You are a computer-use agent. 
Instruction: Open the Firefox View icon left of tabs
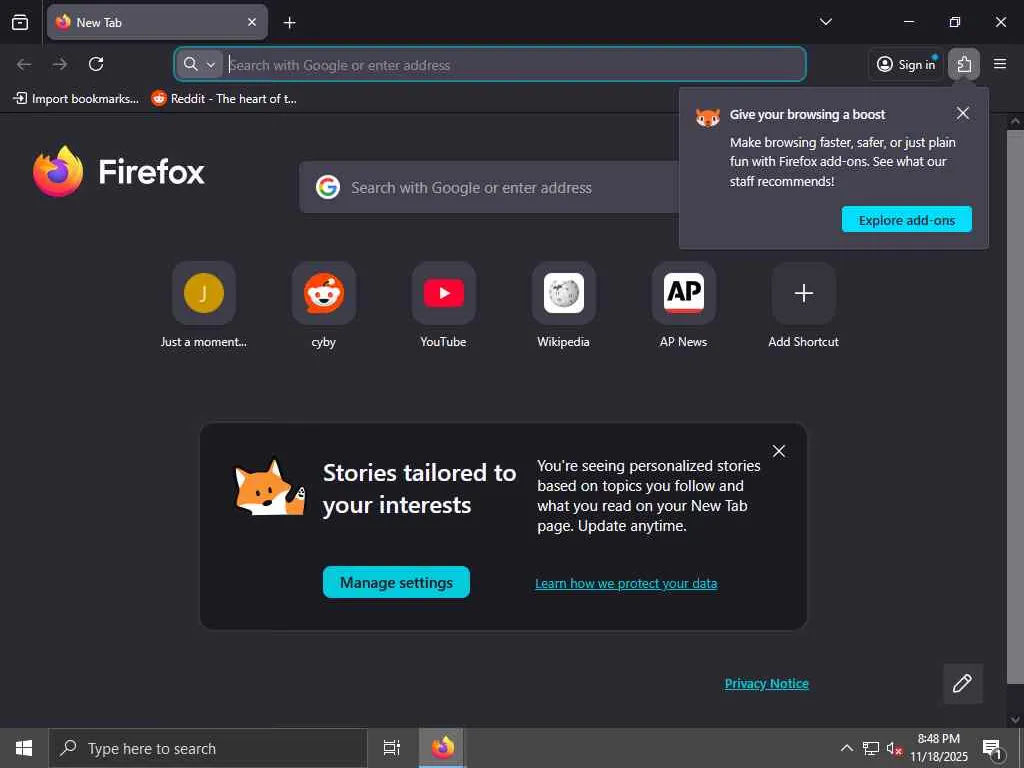click(x=20, y=22)
